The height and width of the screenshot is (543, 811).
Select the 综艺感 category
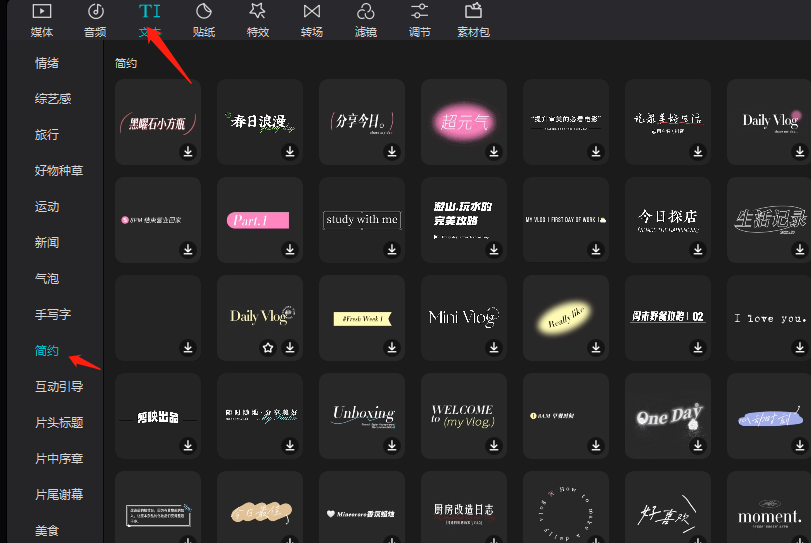click(53, 99)
